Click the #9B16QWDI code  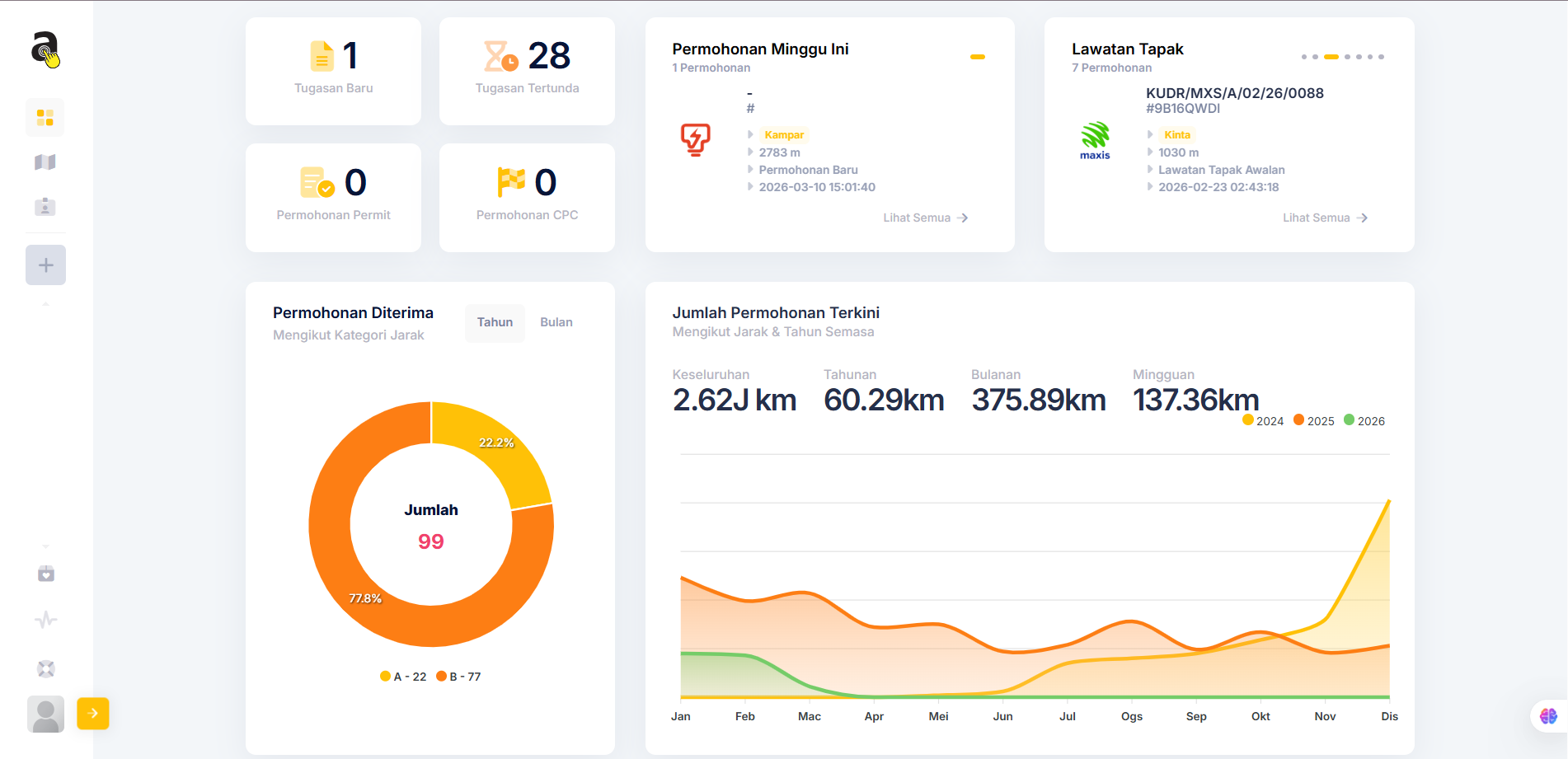1183,109
